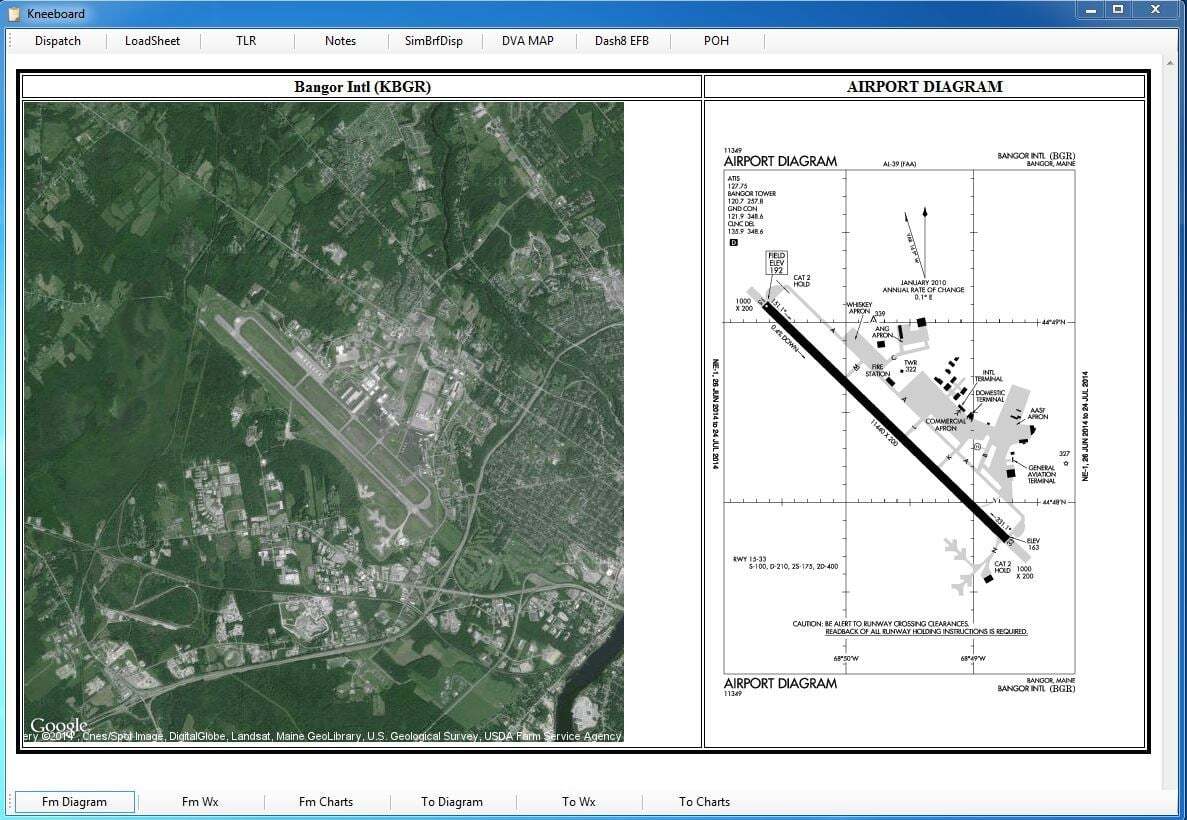Open the POH reference
The width and height of the screenshot is (1187, 820).
(716, 41)
